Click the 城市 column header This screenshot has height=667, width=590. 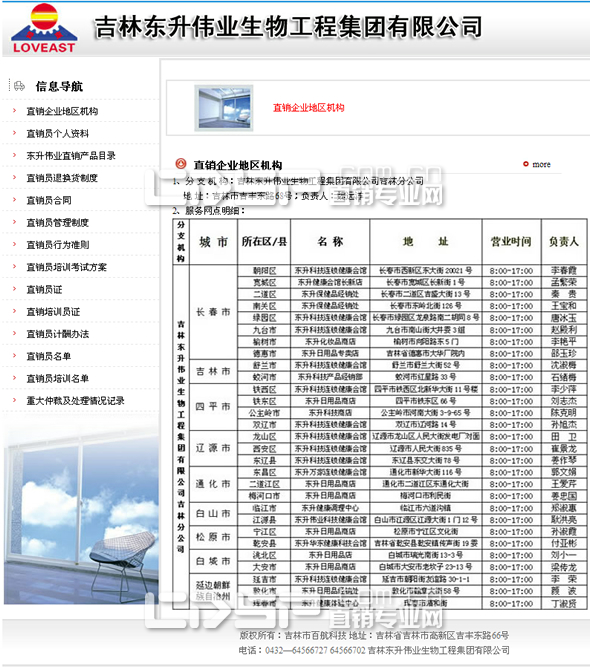click(x=213, y=242)
